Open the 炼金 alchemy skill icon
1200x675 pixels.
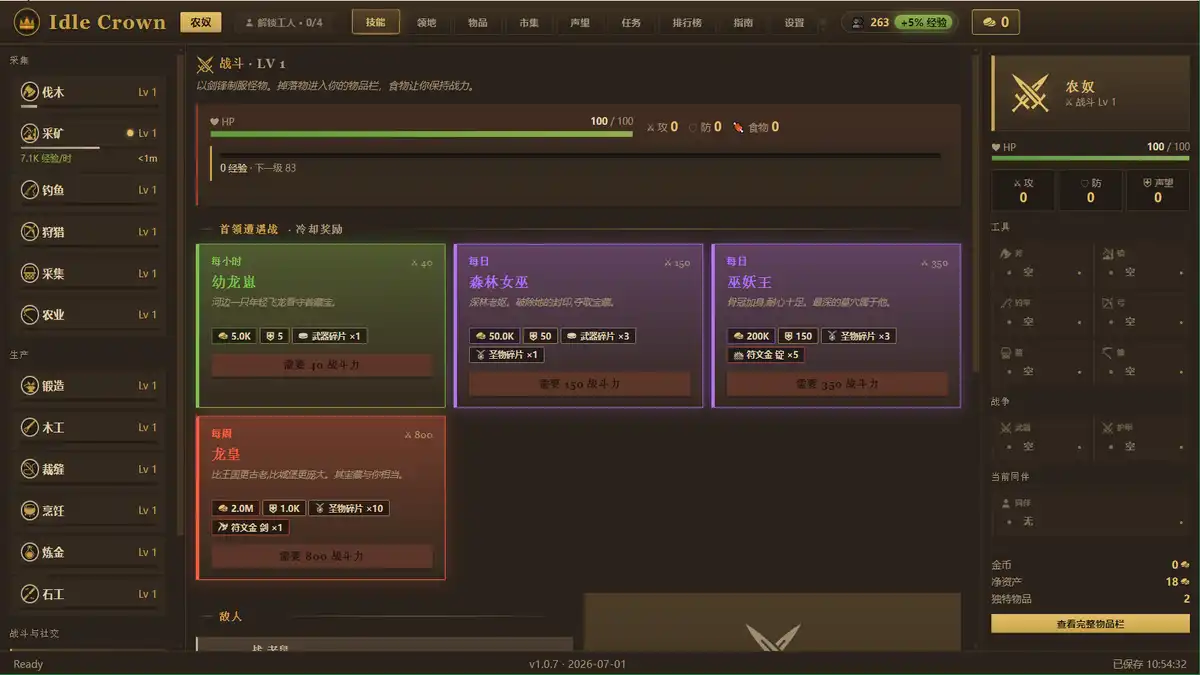pos(29,552)
